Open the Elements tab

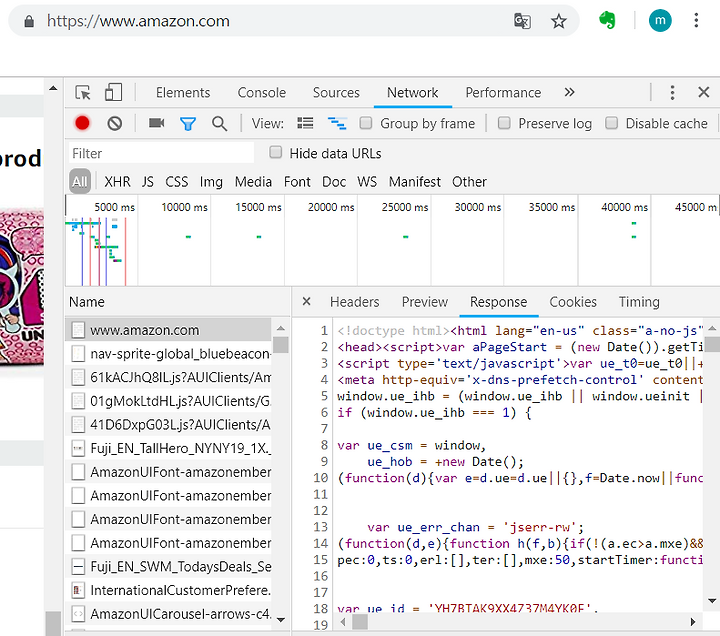[x=183, y=93]
